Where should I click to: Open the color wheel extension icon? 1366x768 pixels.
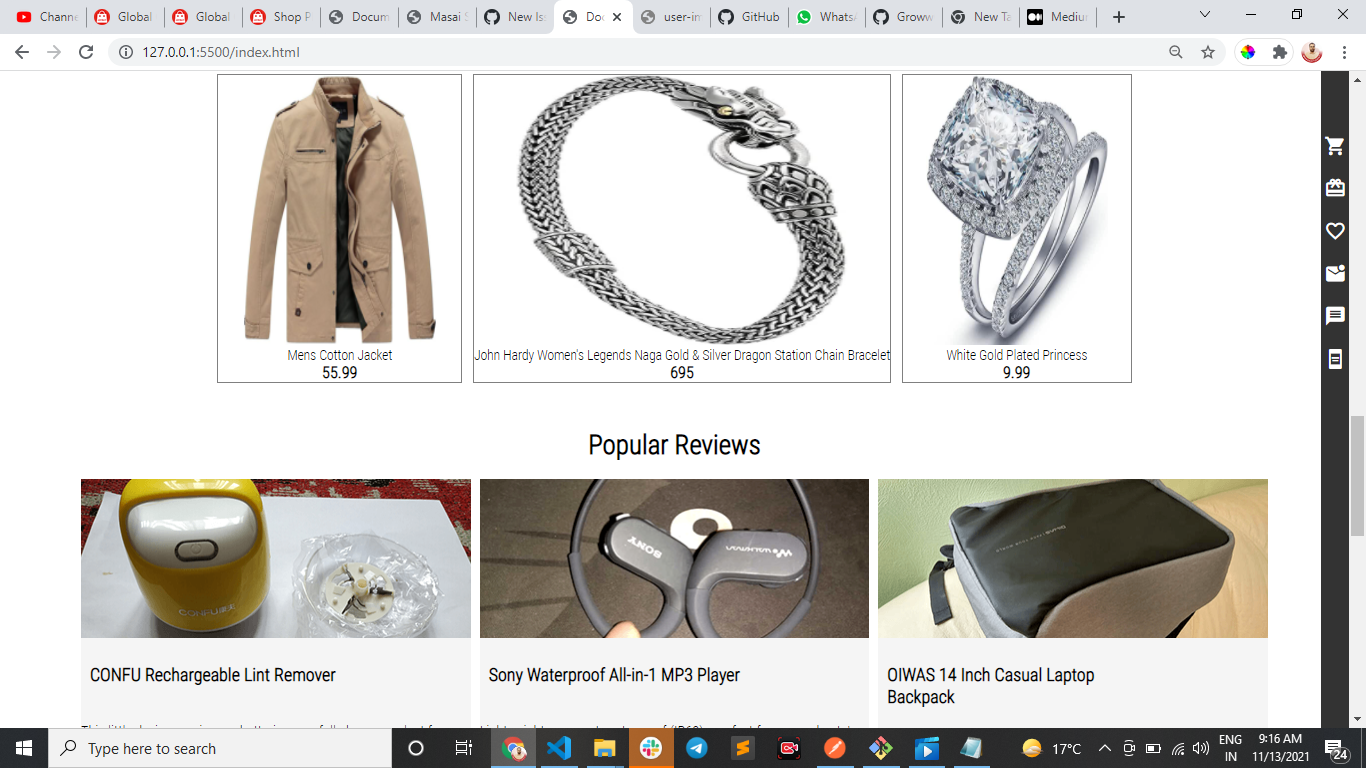click(1247, 52)
